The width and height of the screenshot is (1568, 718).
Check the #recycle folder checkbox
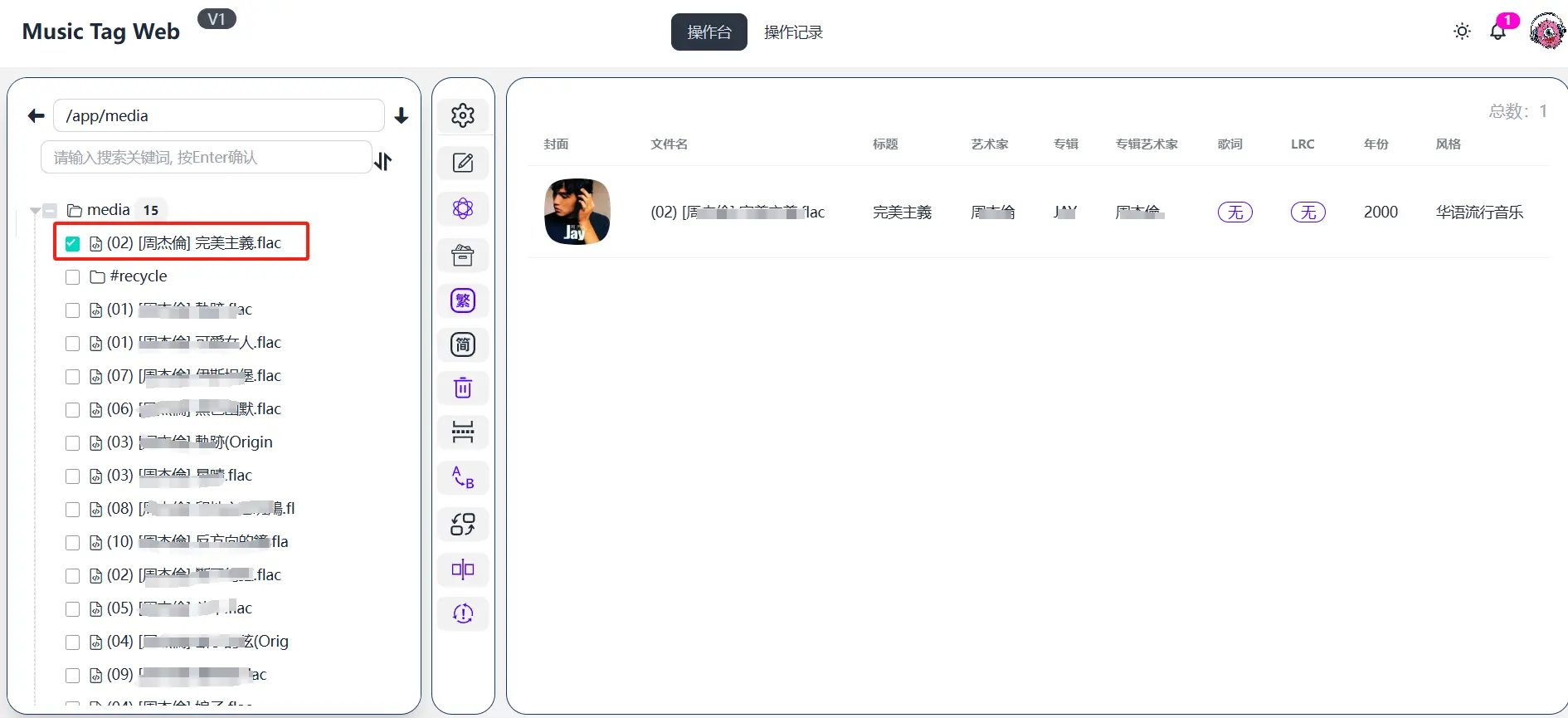tap(73, 276)
